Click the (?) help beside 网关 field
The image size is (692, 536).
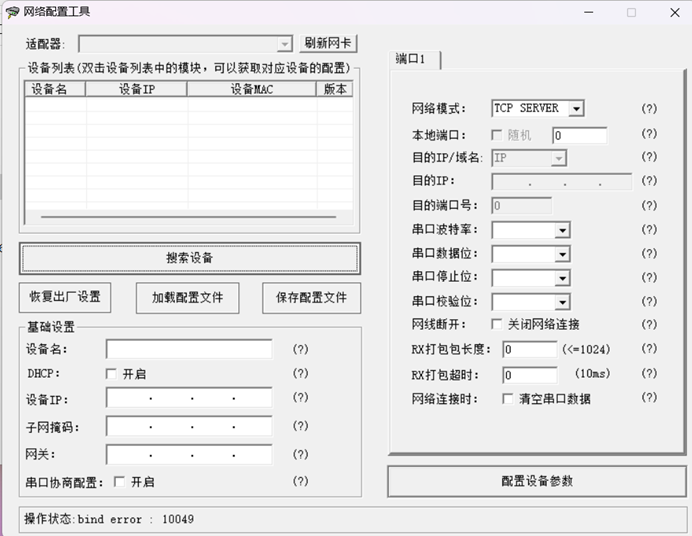pyautogui.click(x=300, y=456)
